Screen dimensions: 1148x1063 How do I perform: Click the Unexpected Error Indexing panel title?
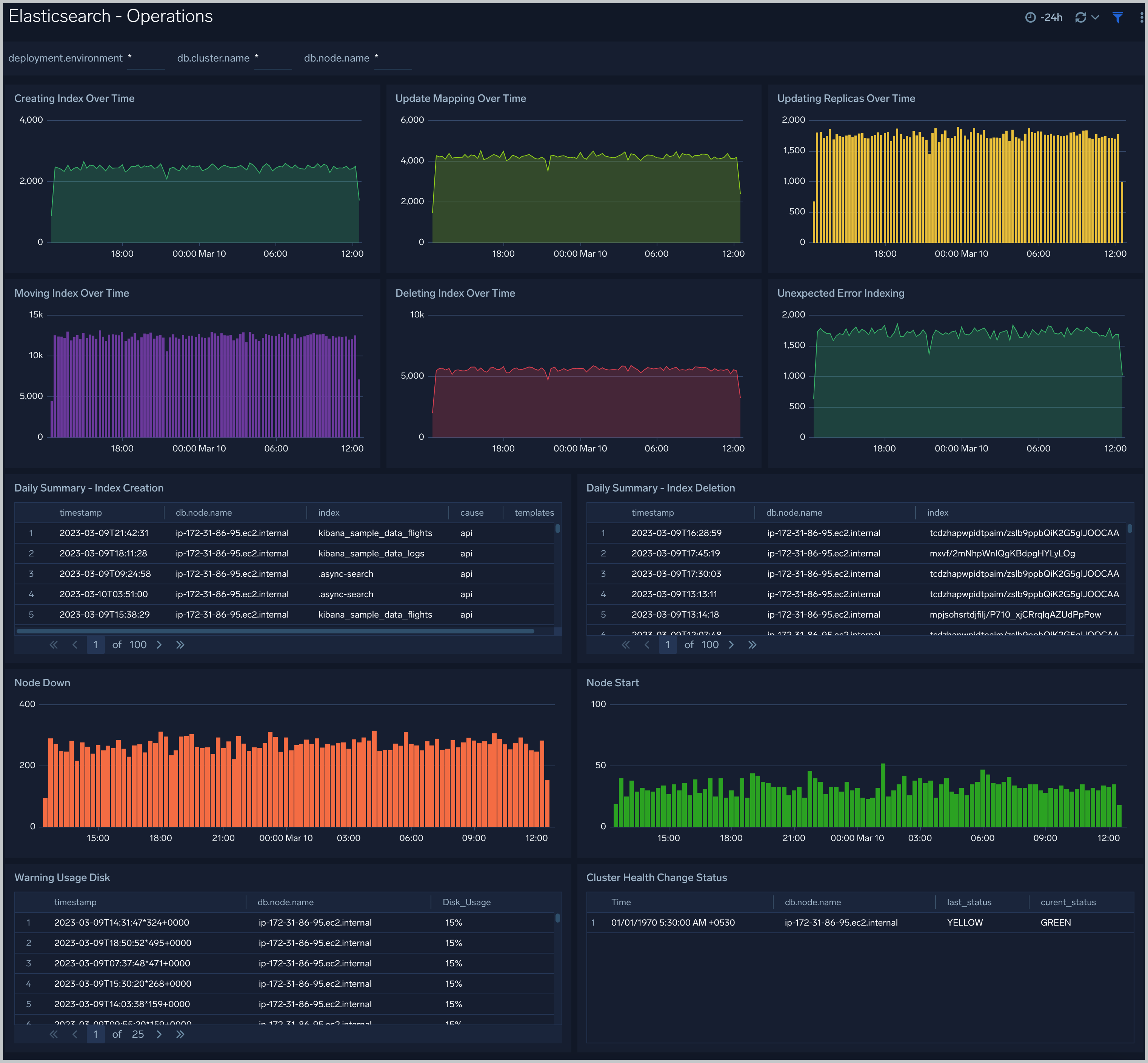(x=841, y=293)
